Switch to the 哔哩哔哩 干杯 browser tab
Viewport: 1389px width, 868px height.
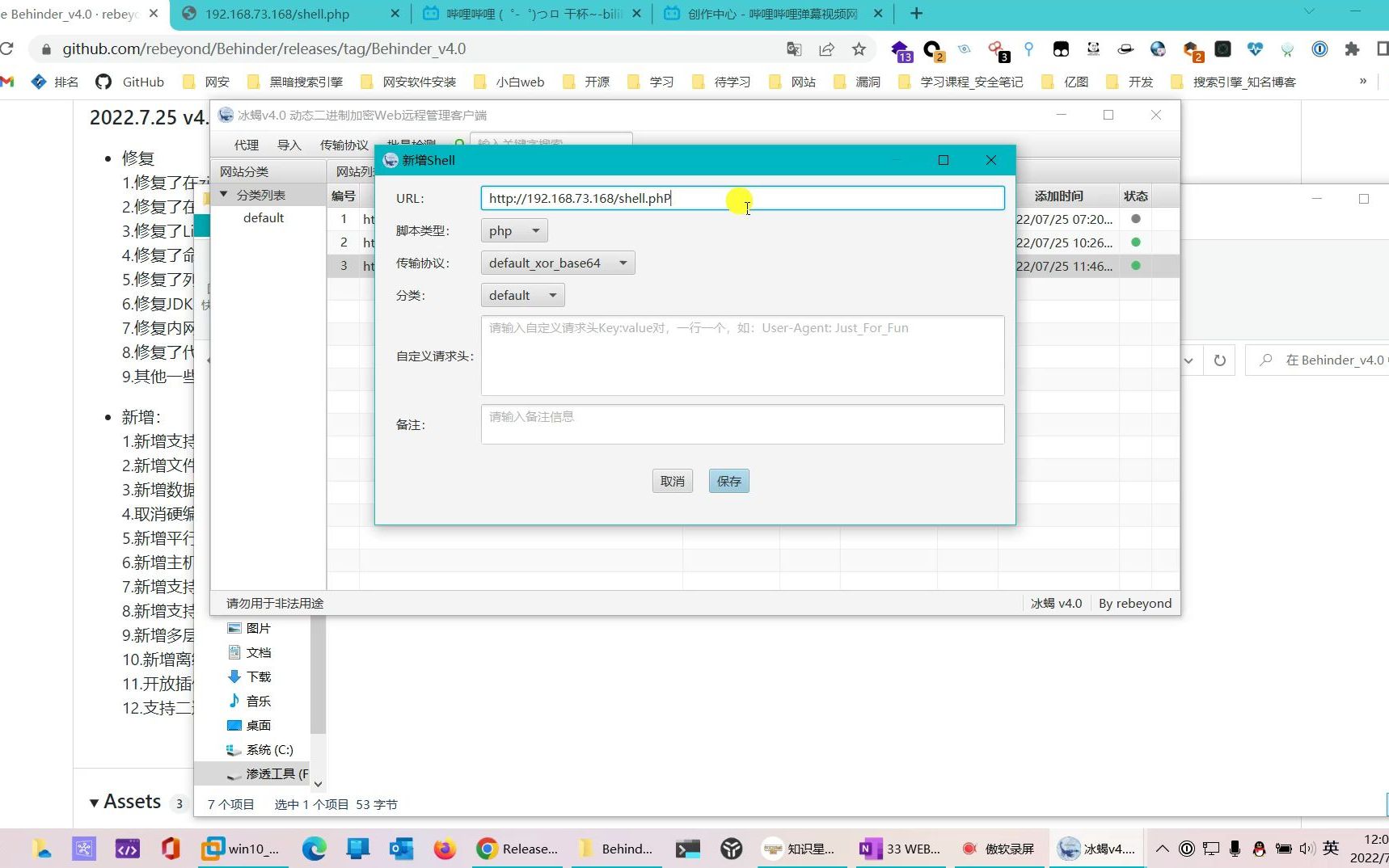[x=532, y=14]
